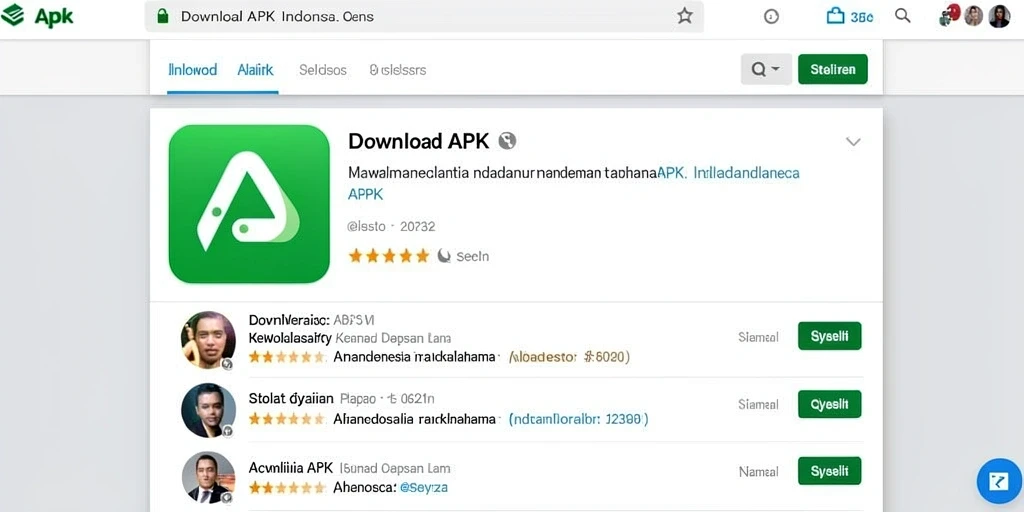Screen dimensions: 1024x512
Task: Bookmark page with the star icon
Action: [x=684, y=16]
